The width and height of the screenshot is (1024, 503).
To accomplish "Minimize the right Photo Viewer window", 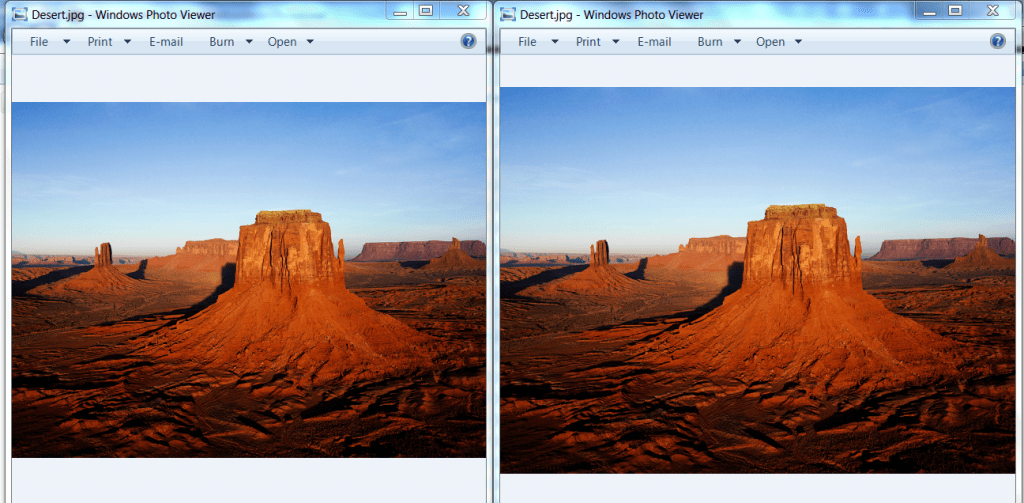I will (929, 11).
